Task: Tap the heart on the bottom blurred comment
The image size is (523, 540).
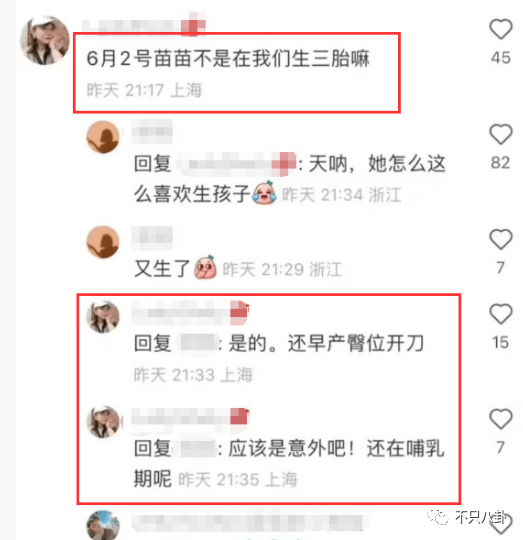Action: 501,524
